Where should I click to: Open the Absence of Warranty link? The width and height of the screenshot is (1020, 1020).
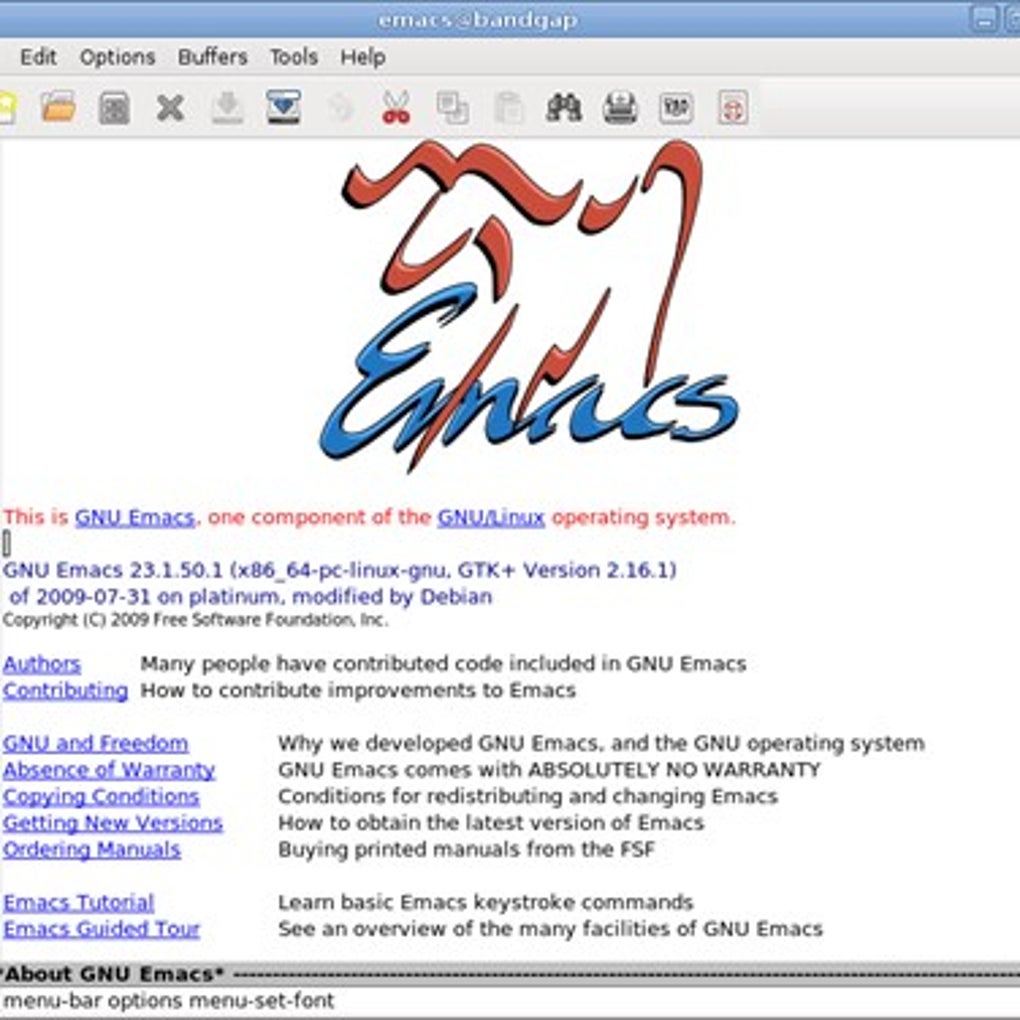(x=109, y=770)
